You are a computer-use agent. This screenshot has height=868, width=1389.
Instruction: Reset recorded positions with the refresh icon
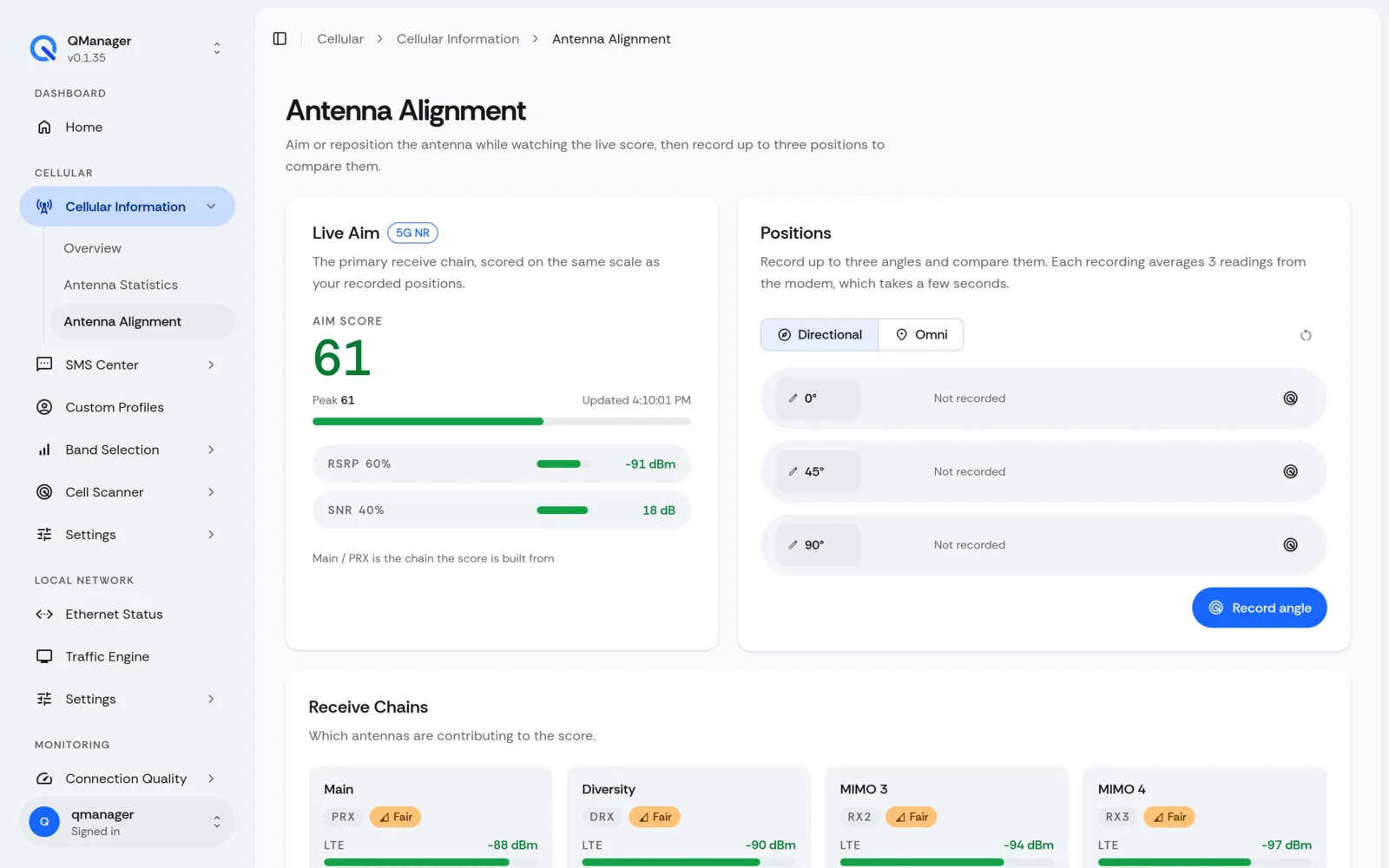pyautogui.click(x=1306, y=335)
